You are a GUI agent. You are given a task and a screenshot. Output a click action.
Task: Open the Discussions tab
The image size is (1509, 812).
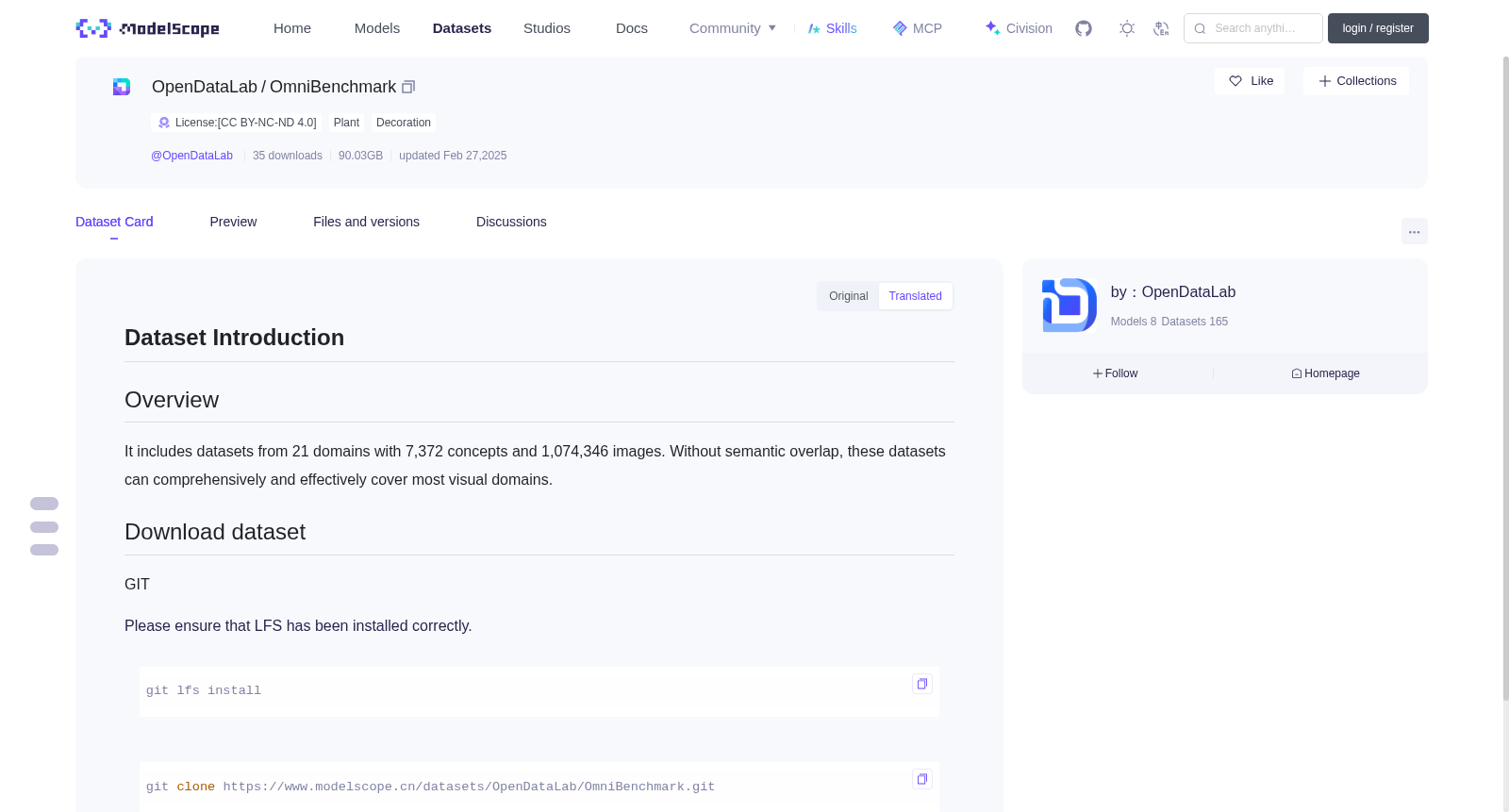coord(511,222)
